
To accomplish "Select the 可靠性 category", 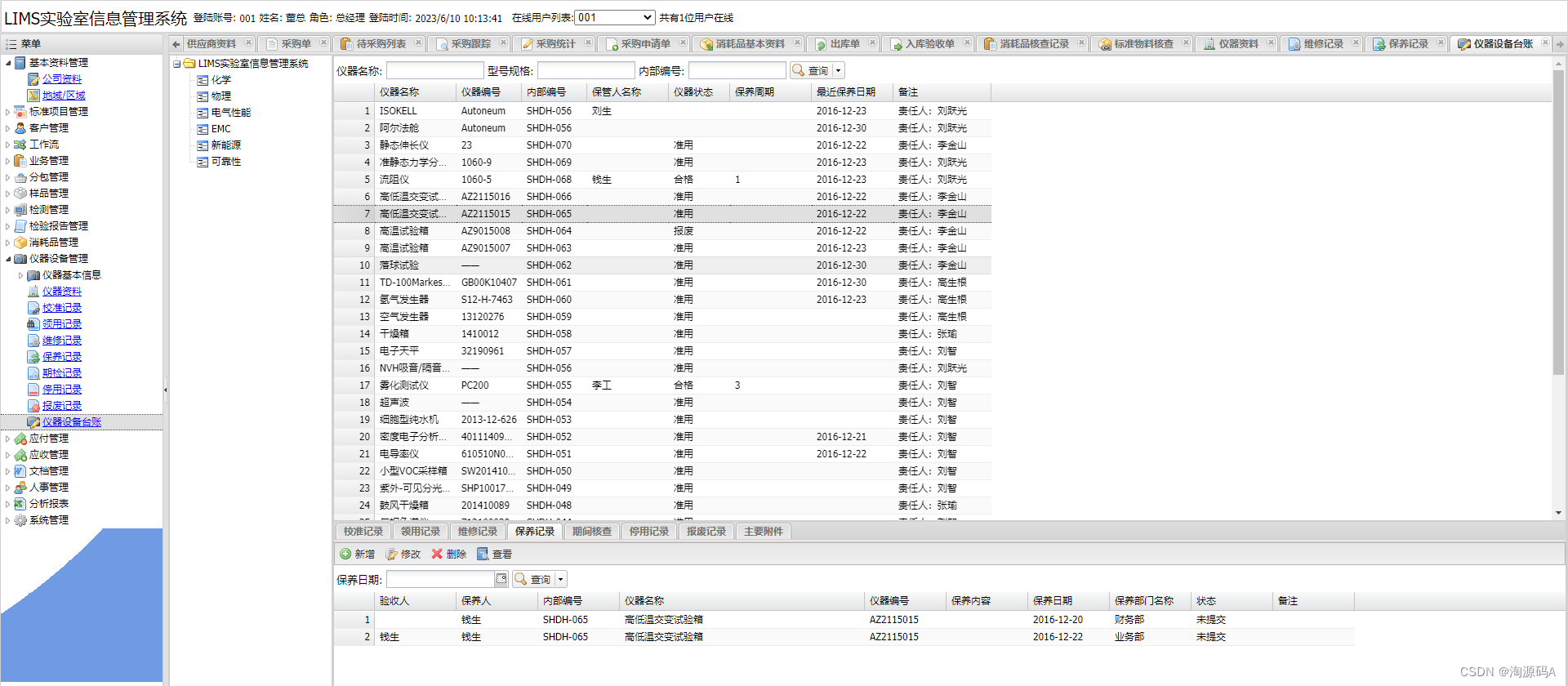I will pyautogui.click(x=226, y=162).
